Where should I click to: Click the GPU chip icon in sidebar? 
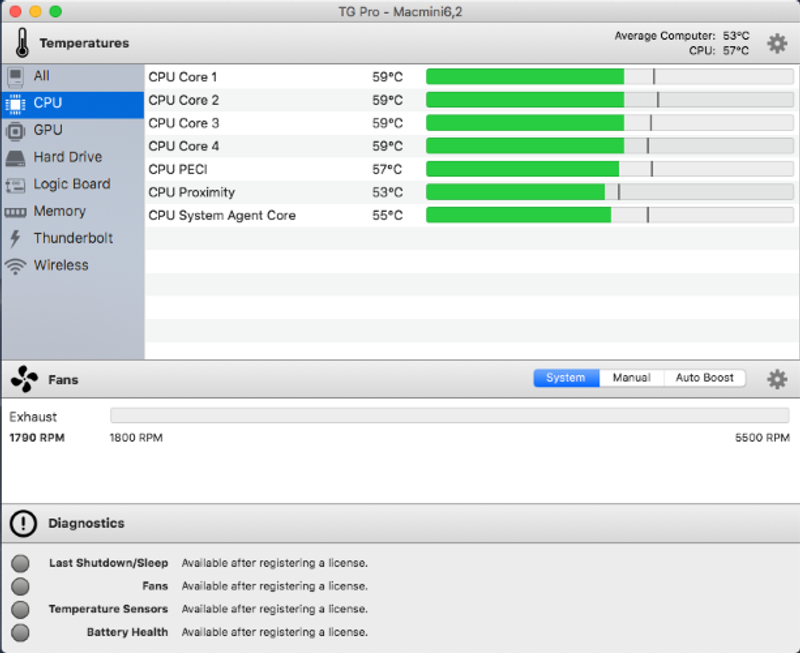(16, 130)
